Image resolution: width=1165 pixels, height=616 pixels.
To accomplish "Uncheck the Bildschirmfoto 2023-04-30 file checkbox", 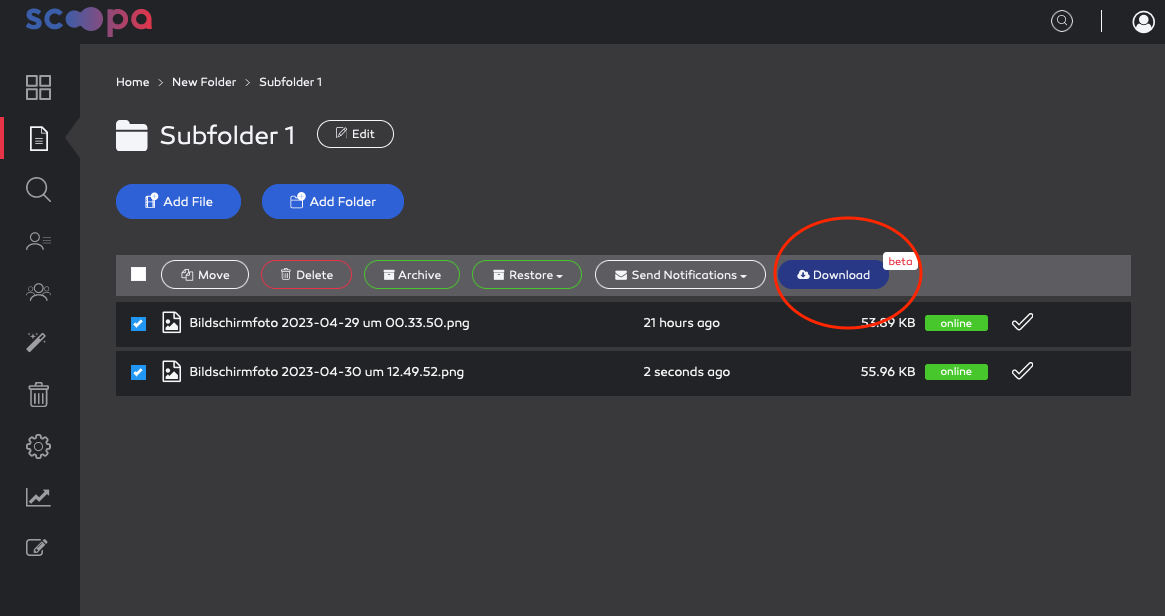I will [x=138, y=372].
